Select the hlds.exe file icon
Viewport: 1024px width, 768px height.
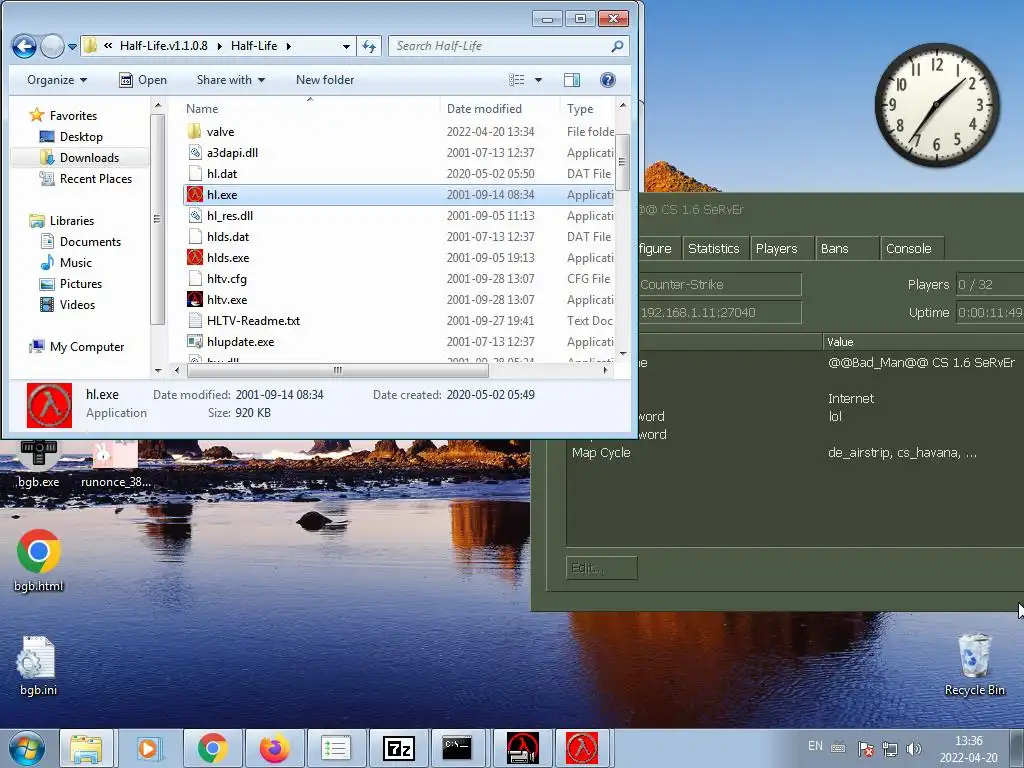[x=195, y=257]
